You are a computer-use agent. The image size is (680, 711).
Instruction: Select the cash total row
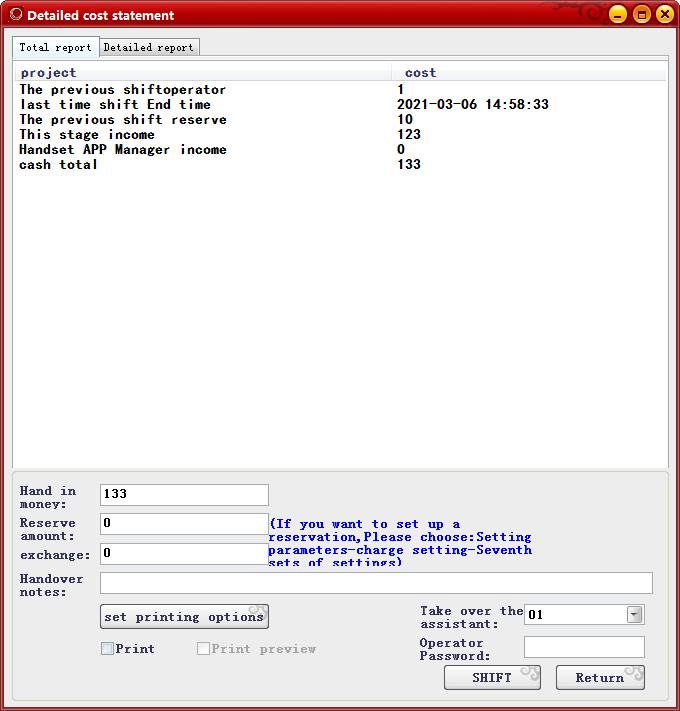(x=59, y=165)
